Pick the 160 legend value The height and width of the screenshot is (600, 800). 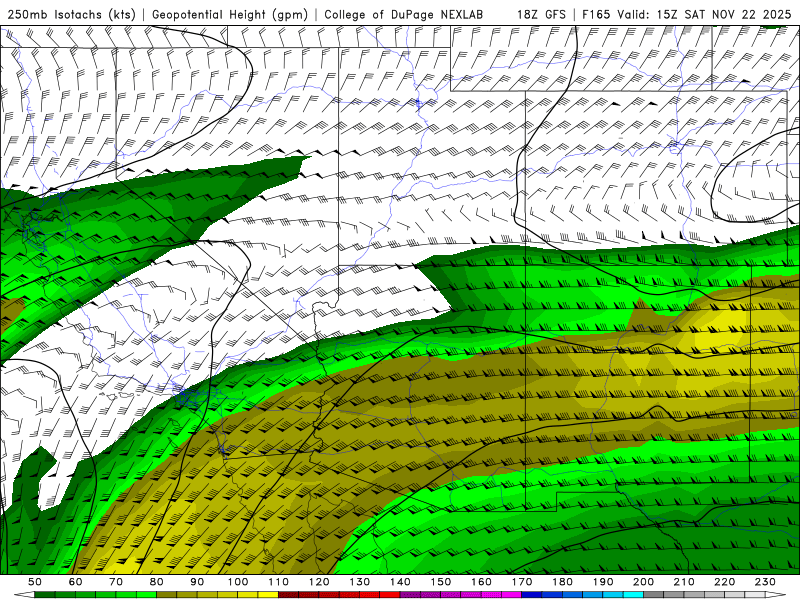point(481,582)
